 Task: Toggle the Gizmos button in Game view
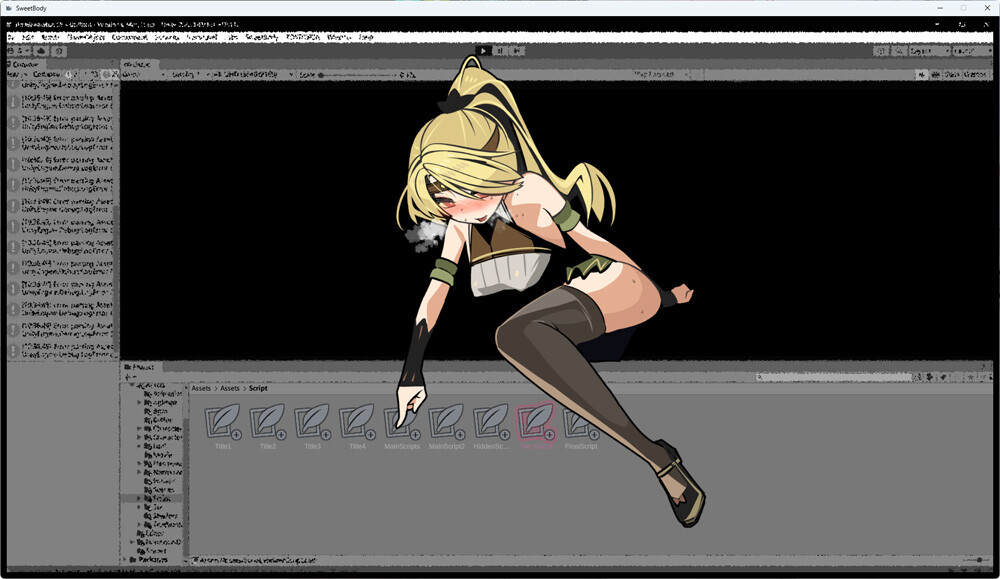975,75
